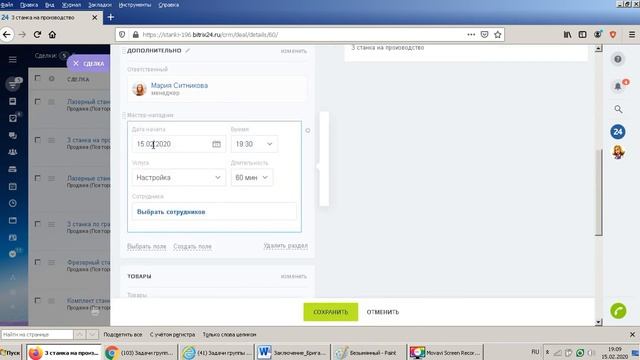Viewport: 640px width, 360px height.
Task: Open Мария Ситникова responsible profile
Action: [x=179, y=85]
